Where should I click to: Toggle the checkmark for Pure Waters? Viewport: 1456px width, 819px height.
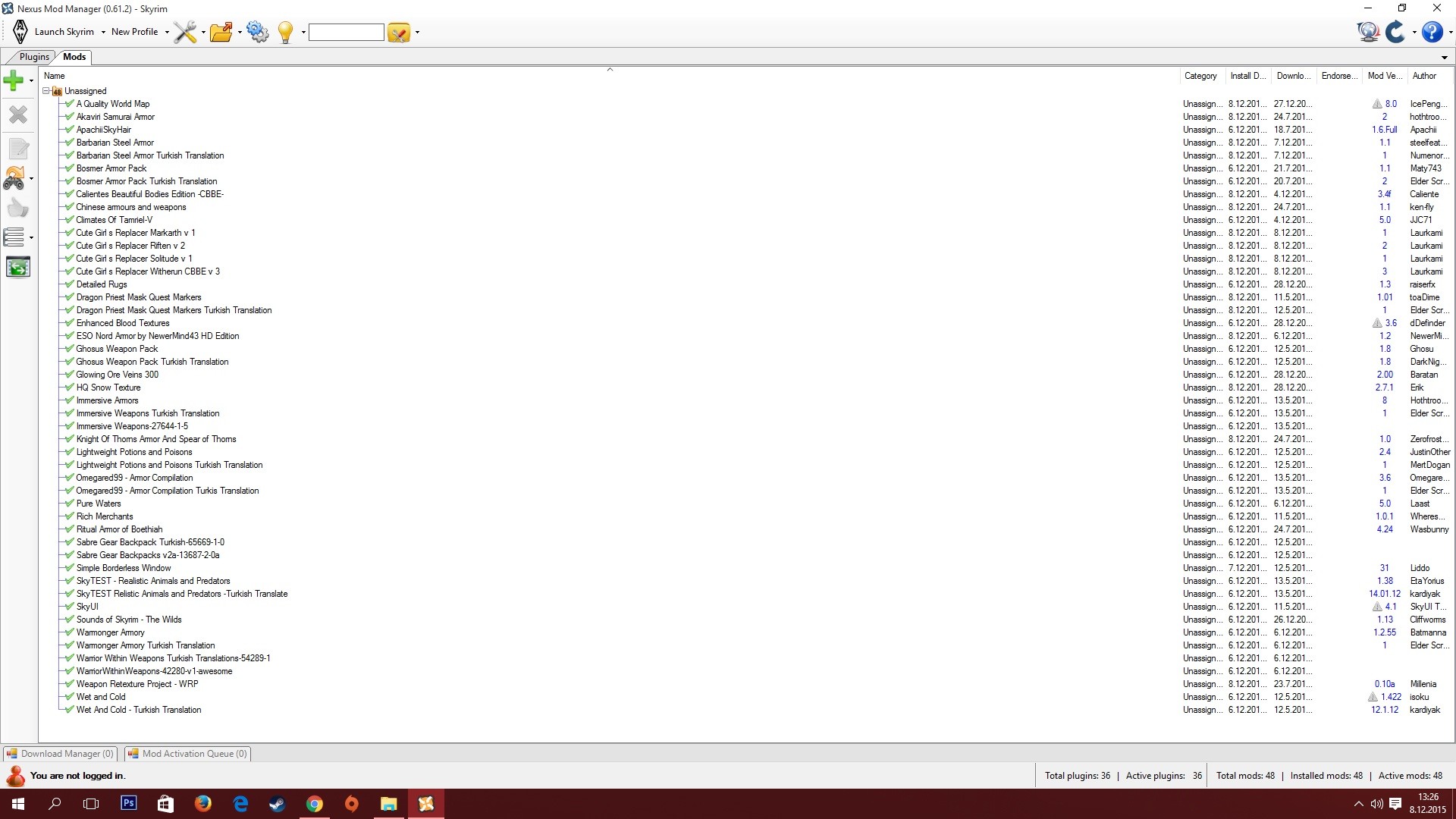pyautogui.click(x=69, y=504)
